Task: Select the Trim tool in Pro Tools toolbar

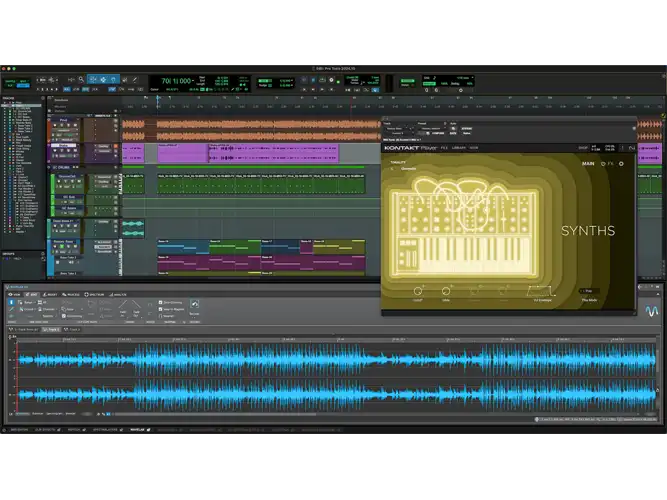Action: [x=92, y=80]
